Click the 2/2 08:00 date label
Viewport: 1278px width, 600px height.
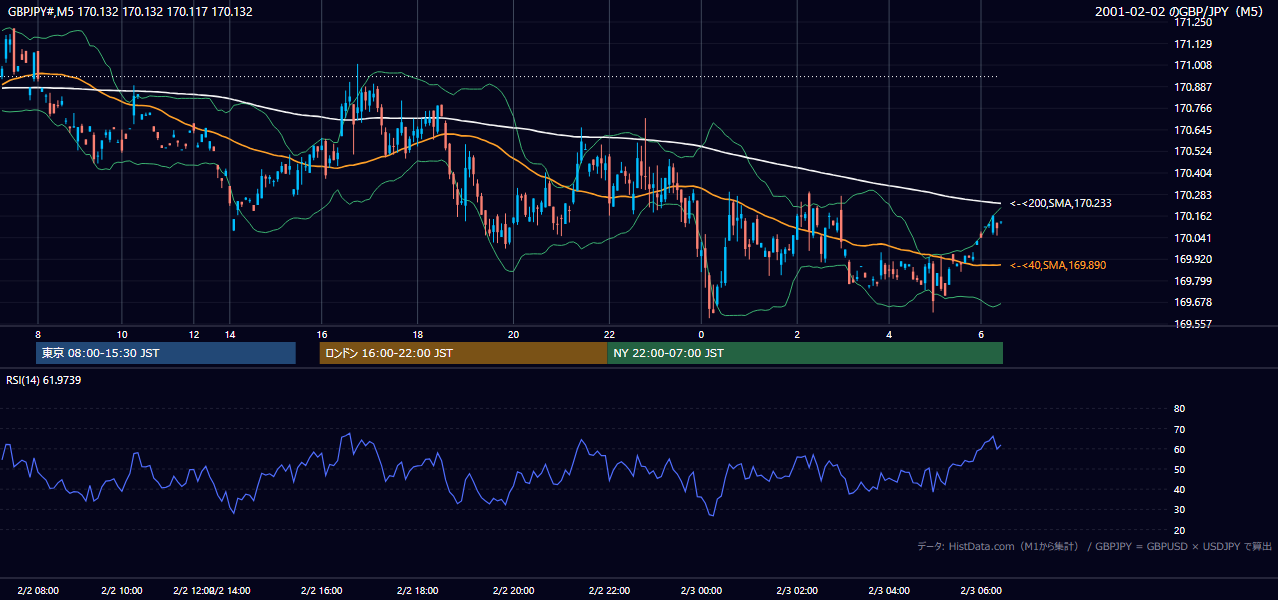click(38, 590)
